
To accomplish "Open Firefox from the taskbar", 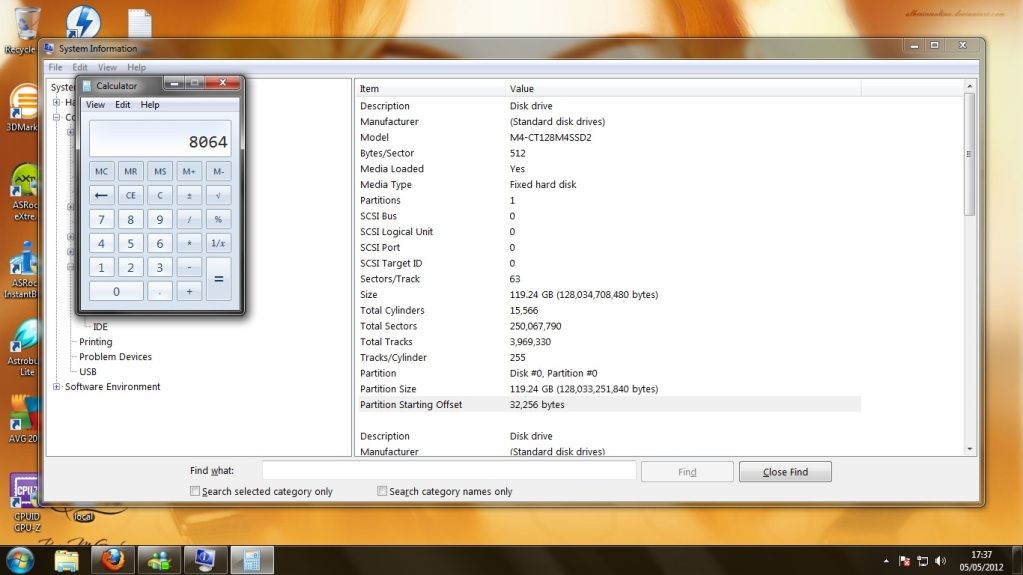I will (112, 560).
